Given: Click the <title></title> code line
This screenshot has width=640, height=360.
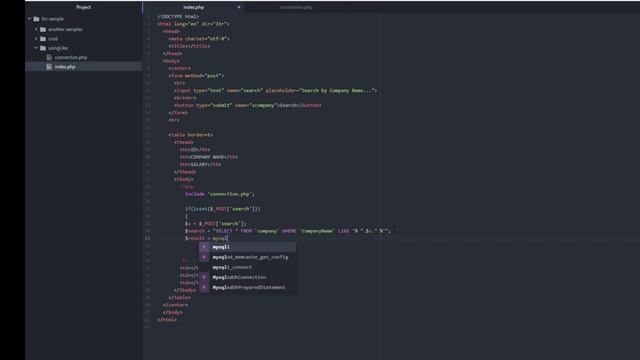Looking at the screenshot, I should click(x=189, y=46).
